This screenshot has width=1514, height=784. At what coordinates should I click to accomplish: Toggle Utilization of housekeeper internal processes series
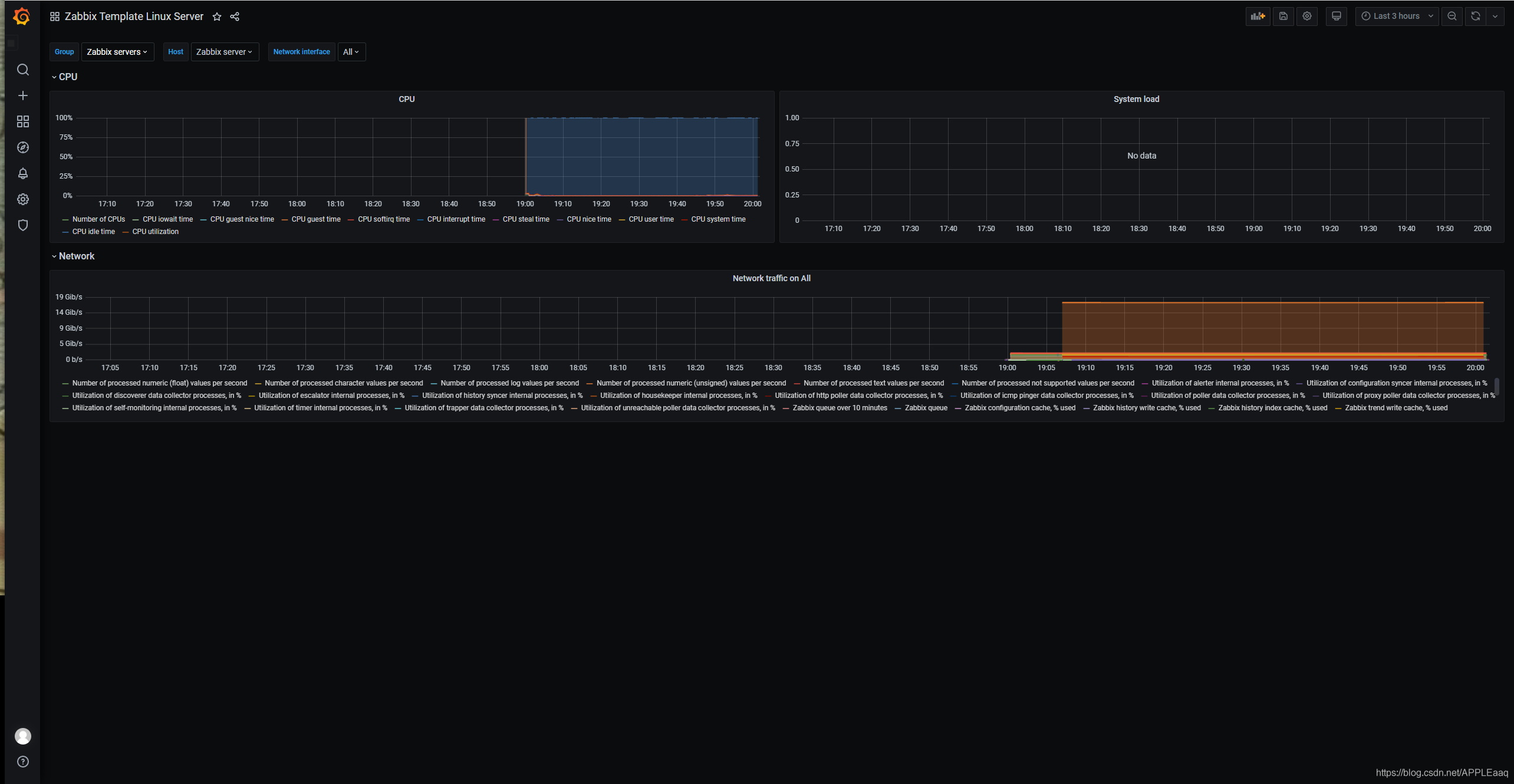pyautogui.click(x=679, y=396)
